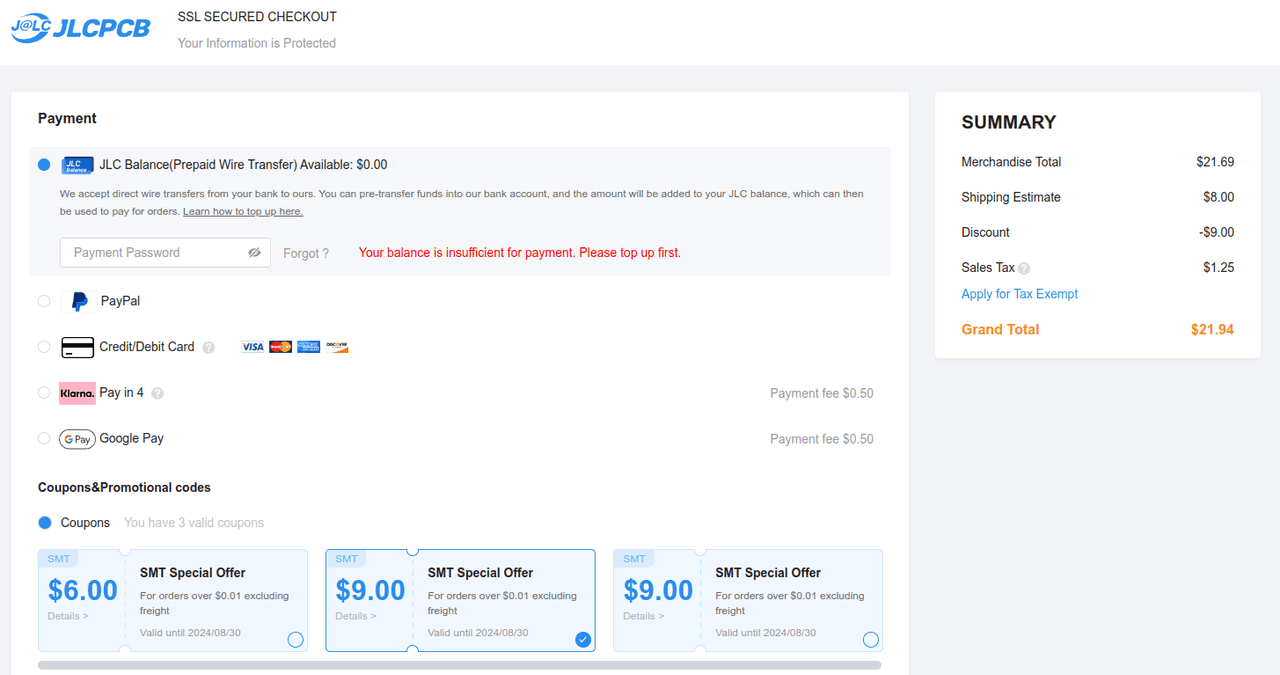Click the Google Pay logo icon
The width and height of the screenshot is (1280, 675).
click(77, 439)
